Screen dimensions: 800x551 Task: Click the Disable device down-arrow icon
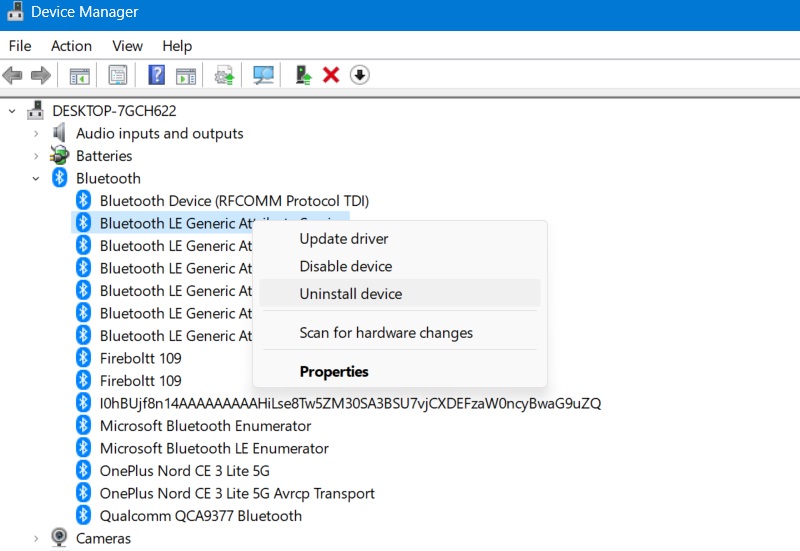click(x=360, y=75)
